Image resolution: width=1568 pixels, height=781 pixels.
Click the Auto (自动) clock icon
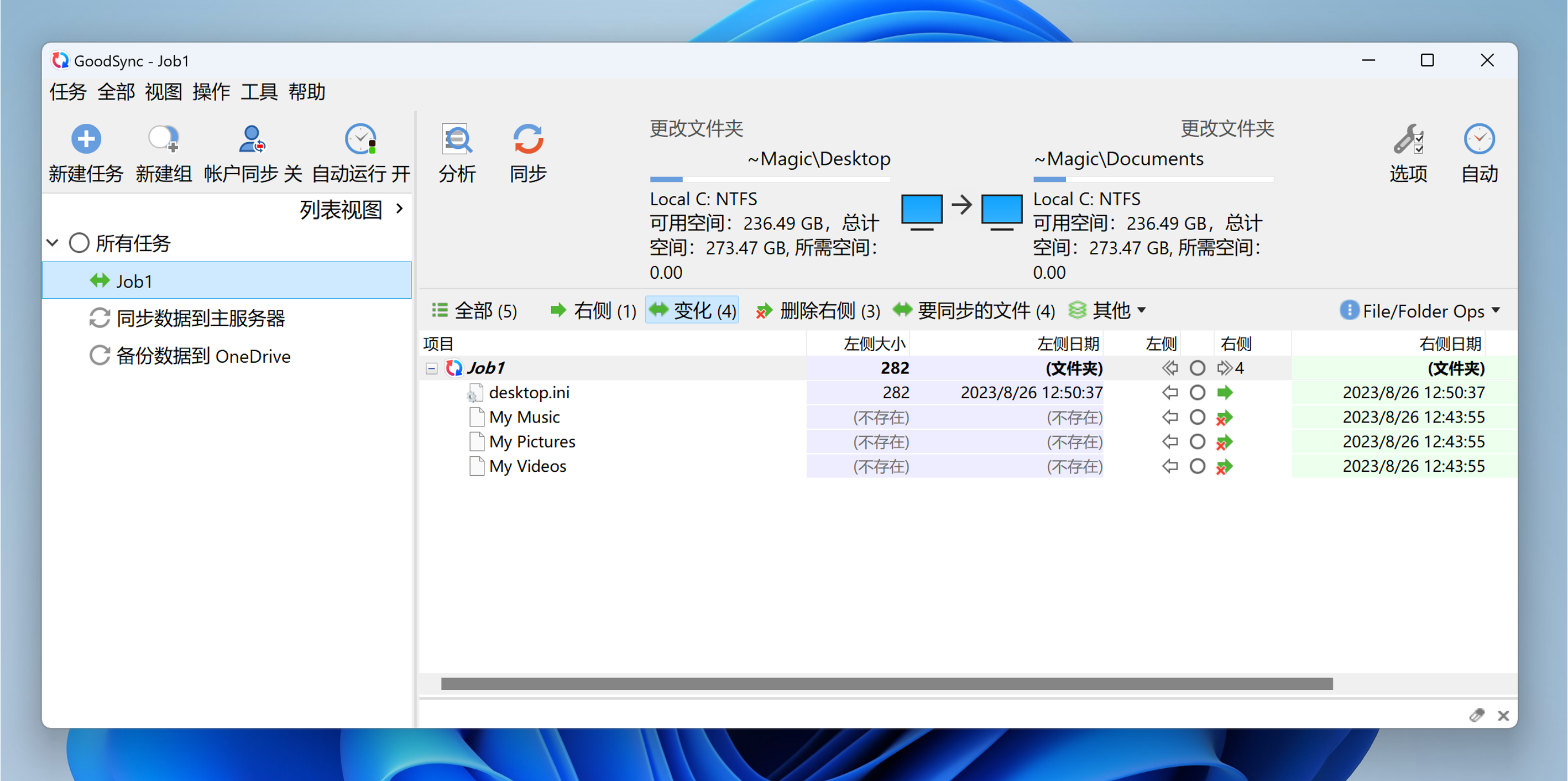(1479, 139)
